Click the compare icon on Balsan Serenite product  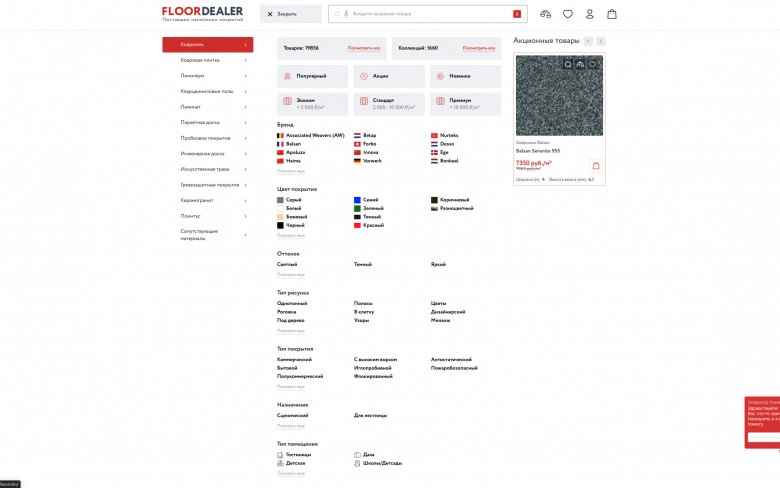pyautogui.click(x=580, y=64)
